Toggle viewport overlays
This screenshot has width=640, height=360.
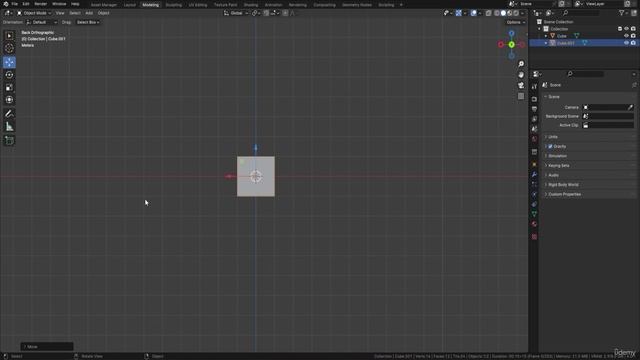(x=473, y=13)
